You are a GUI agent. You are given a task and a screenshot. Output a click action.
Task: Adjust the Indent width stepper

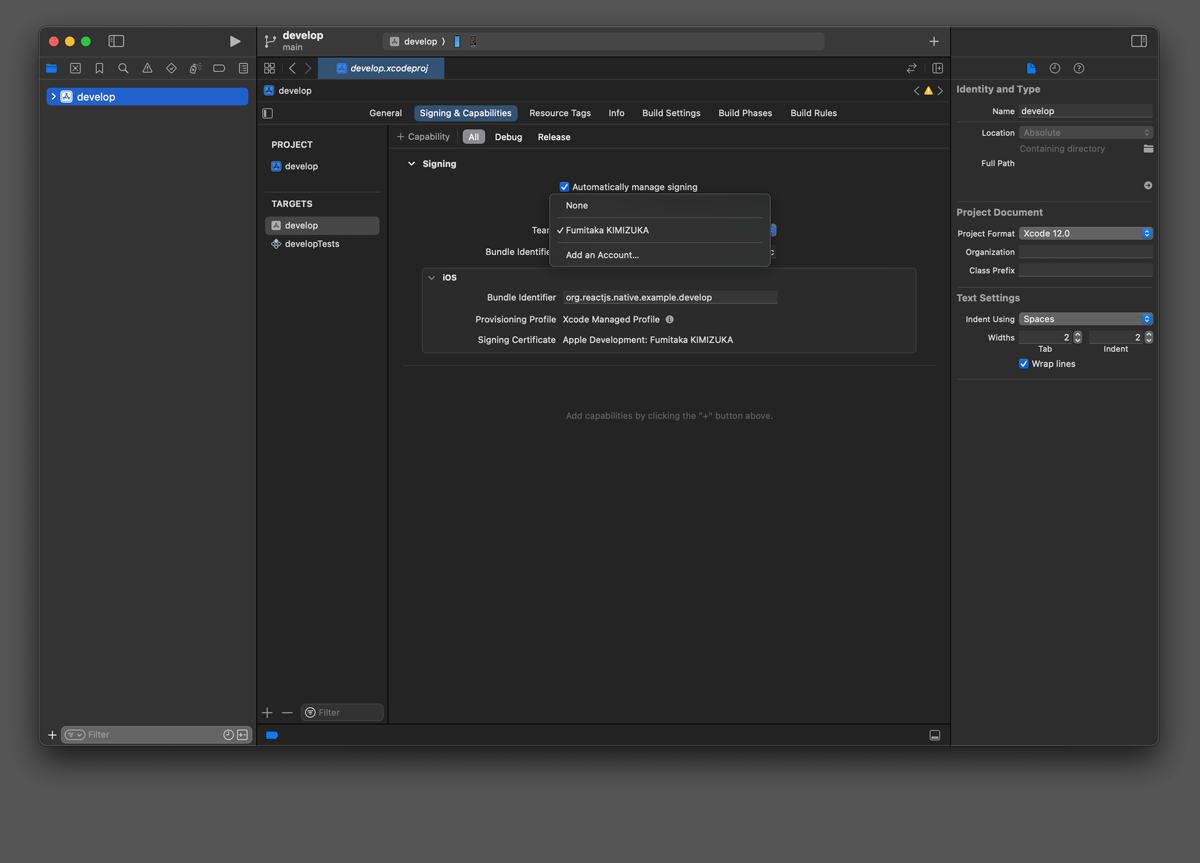[1148, 338]
